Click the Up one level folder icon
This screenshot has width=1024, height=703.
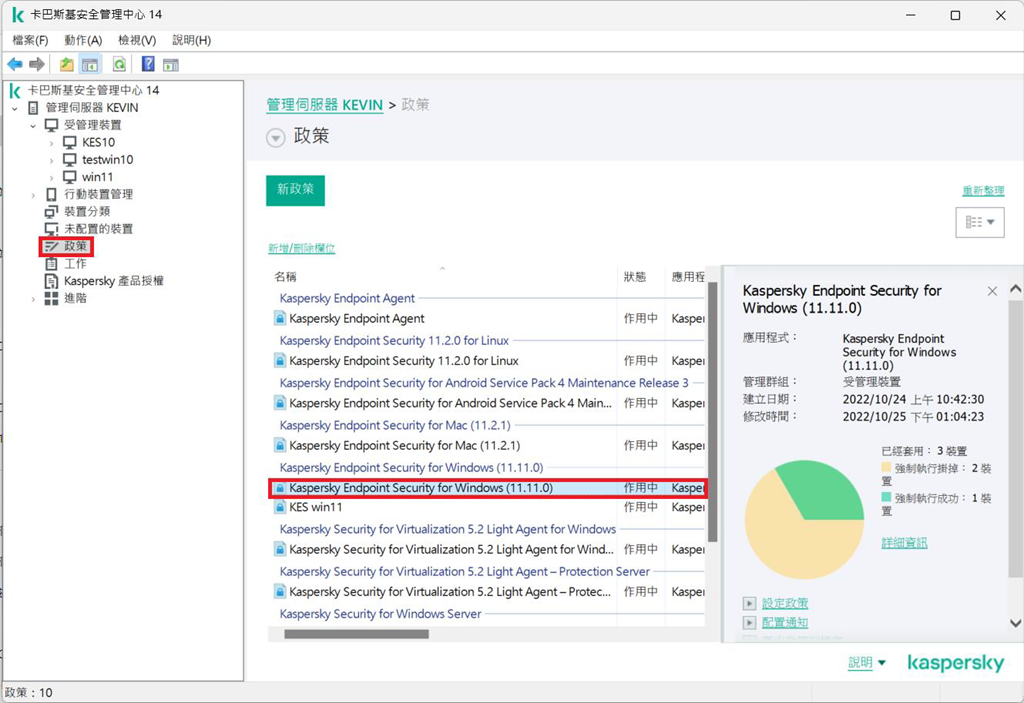click(x=67, y=65)
